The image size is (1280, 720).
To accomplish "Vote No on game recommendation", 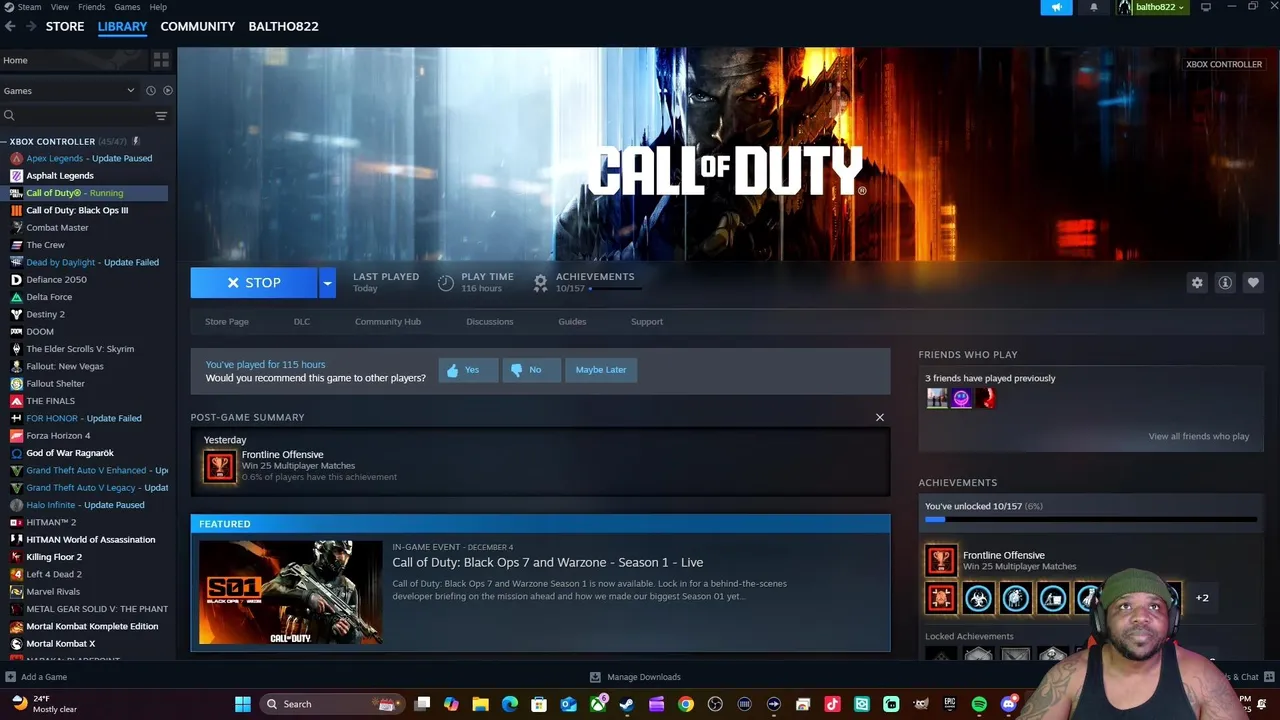I will coord(530,370).
